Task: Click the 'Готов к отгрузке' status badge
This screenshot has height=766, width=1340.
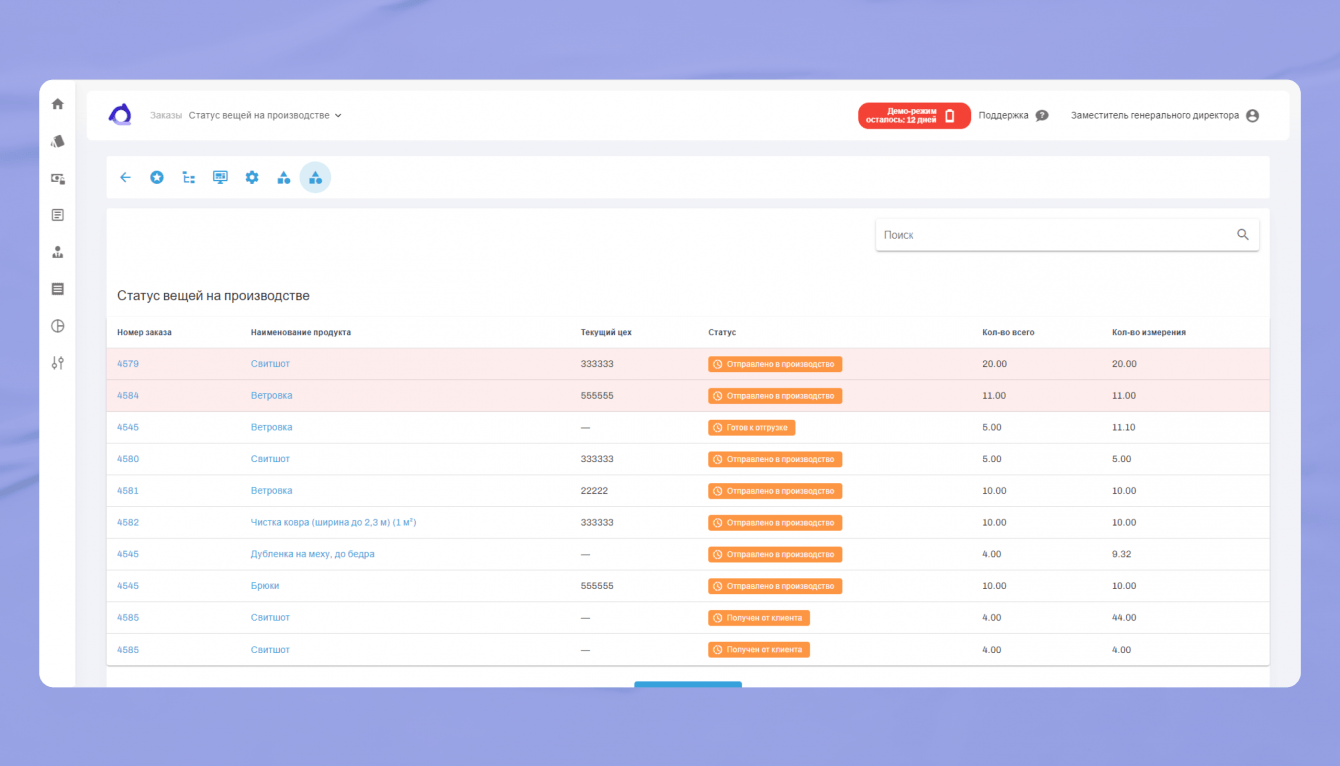Action: pyautogui.click(x=751, y=427)
